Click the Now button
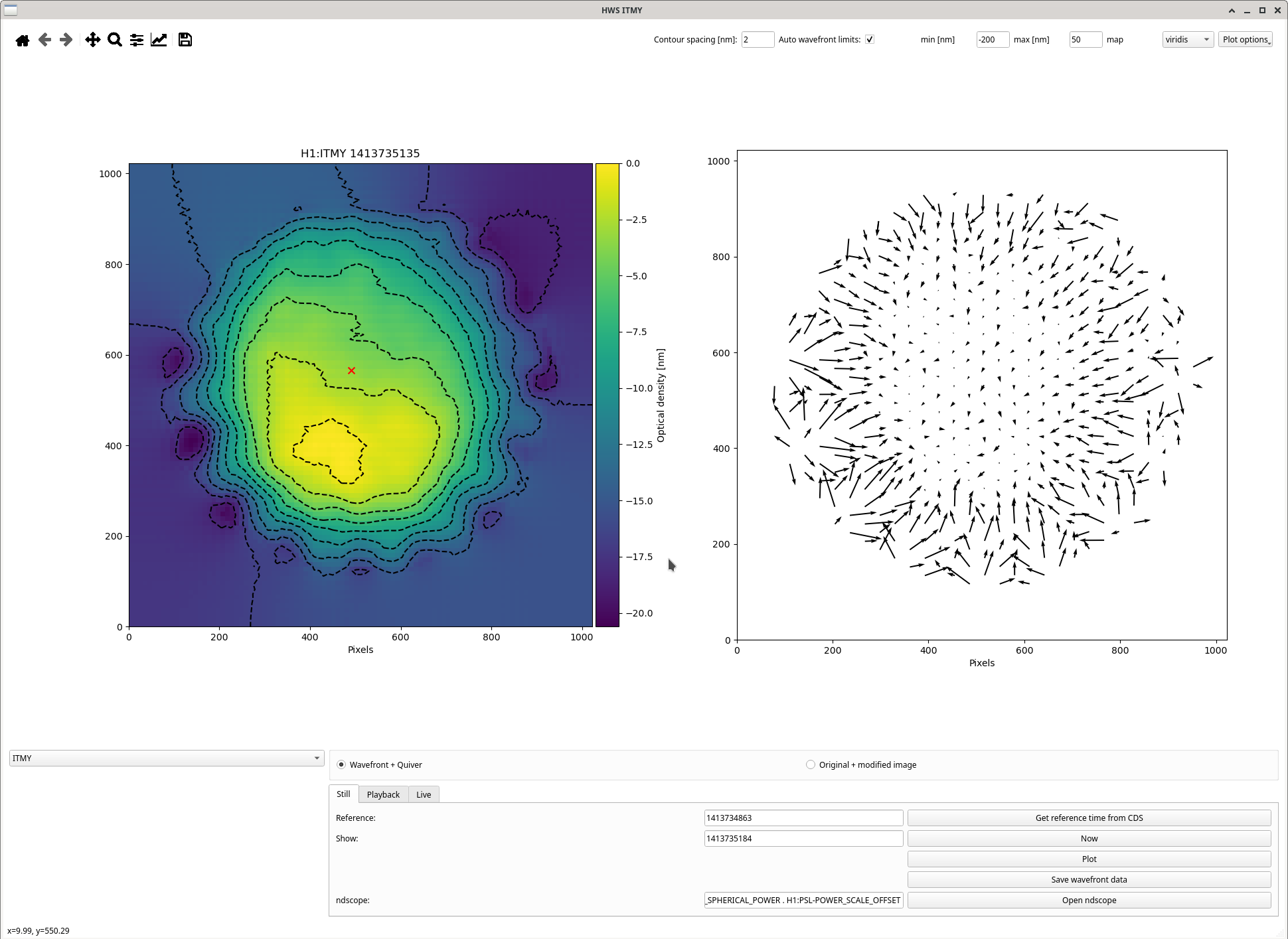1288x939 pixels. [x=1089, y=839]
